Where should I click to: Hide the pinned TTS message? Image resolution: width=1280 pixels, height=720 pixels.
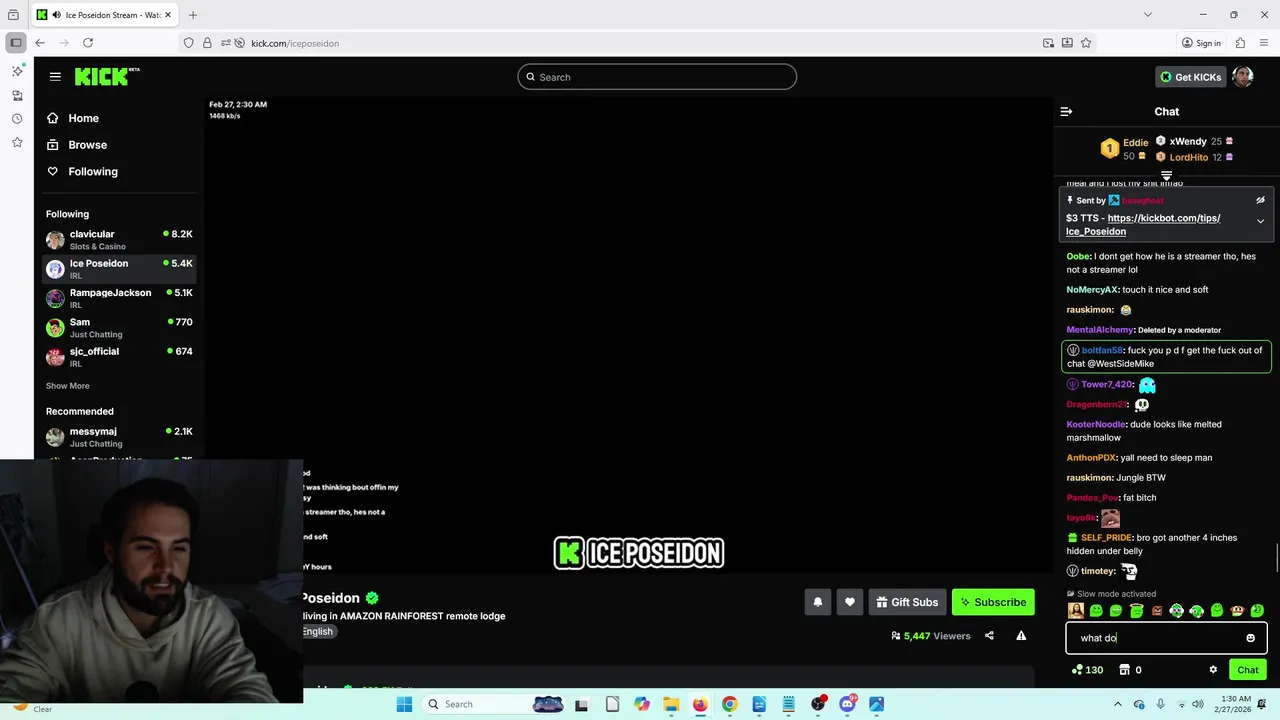point(1260,200)
